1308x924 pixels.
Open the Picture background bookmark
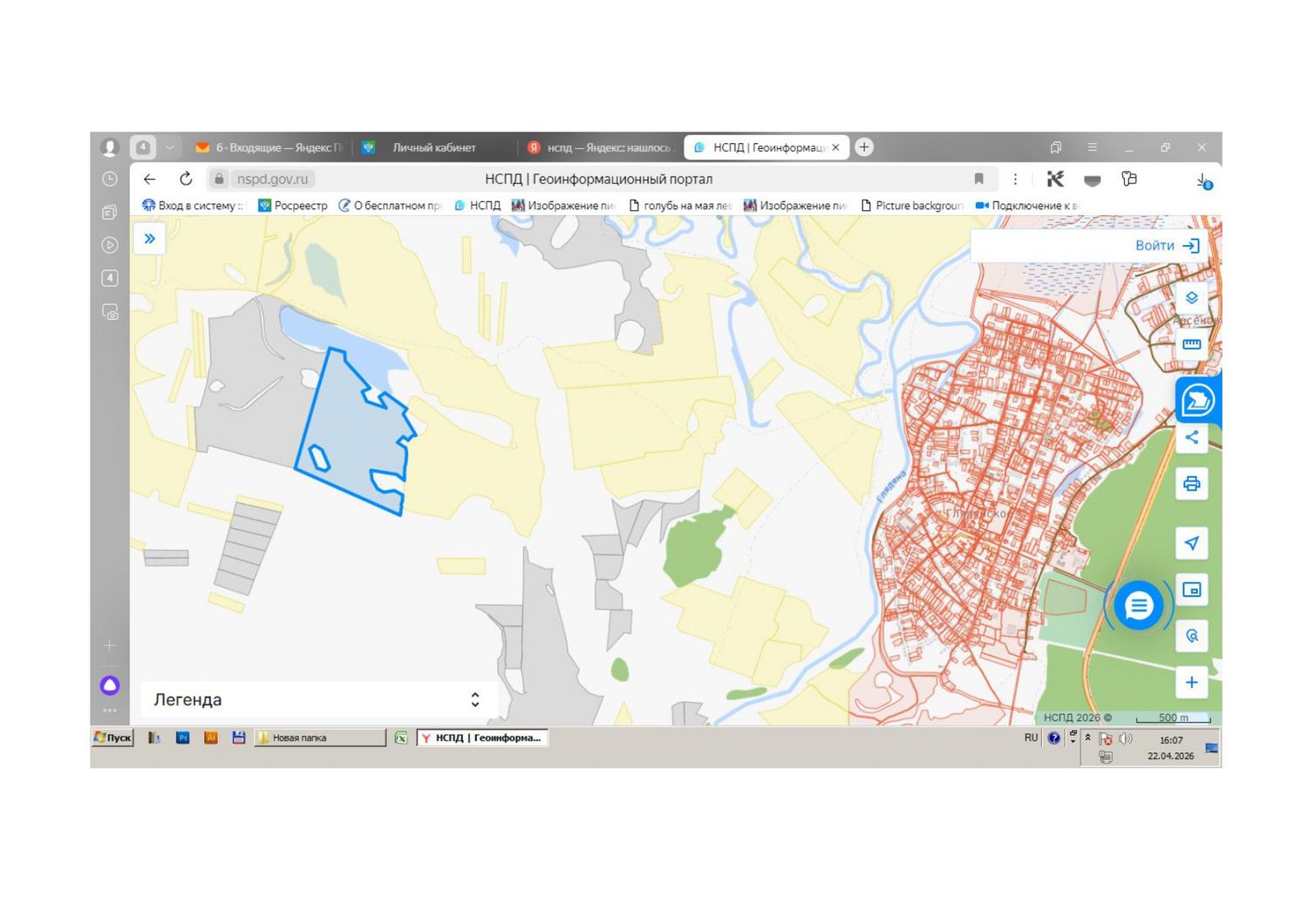pos(912,206)
